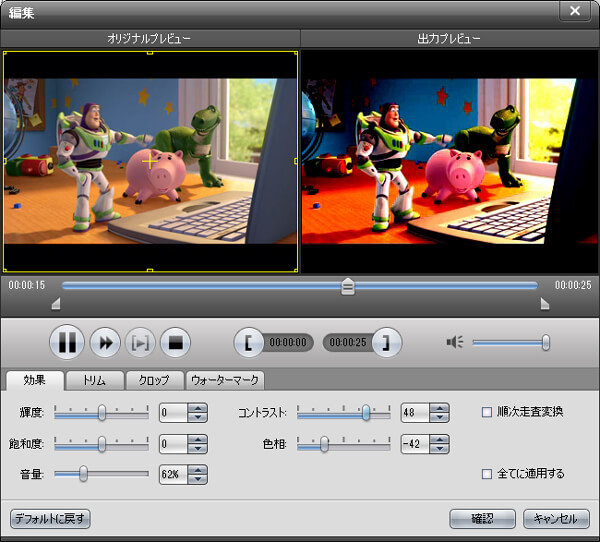
Task: Click the 輝度 value field
Action: click(x=174, y=413)
